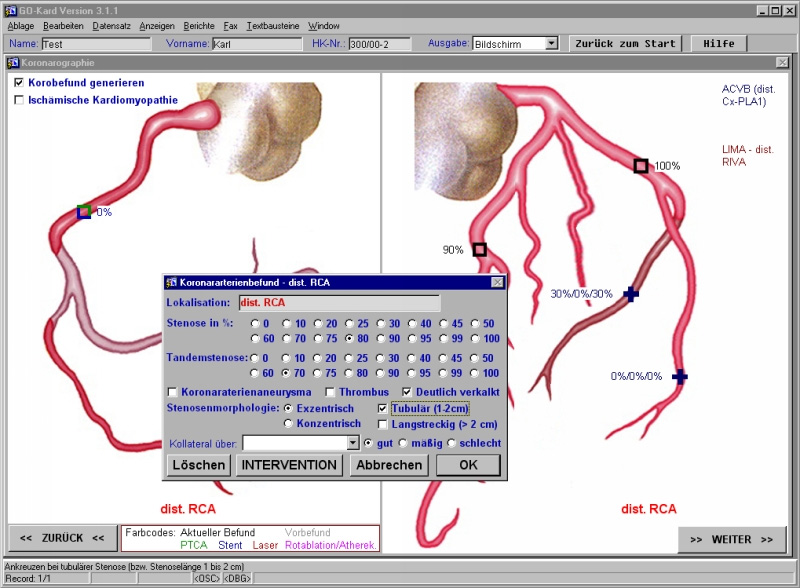Open the Berichte menu
800x588 pixels.
199,26
